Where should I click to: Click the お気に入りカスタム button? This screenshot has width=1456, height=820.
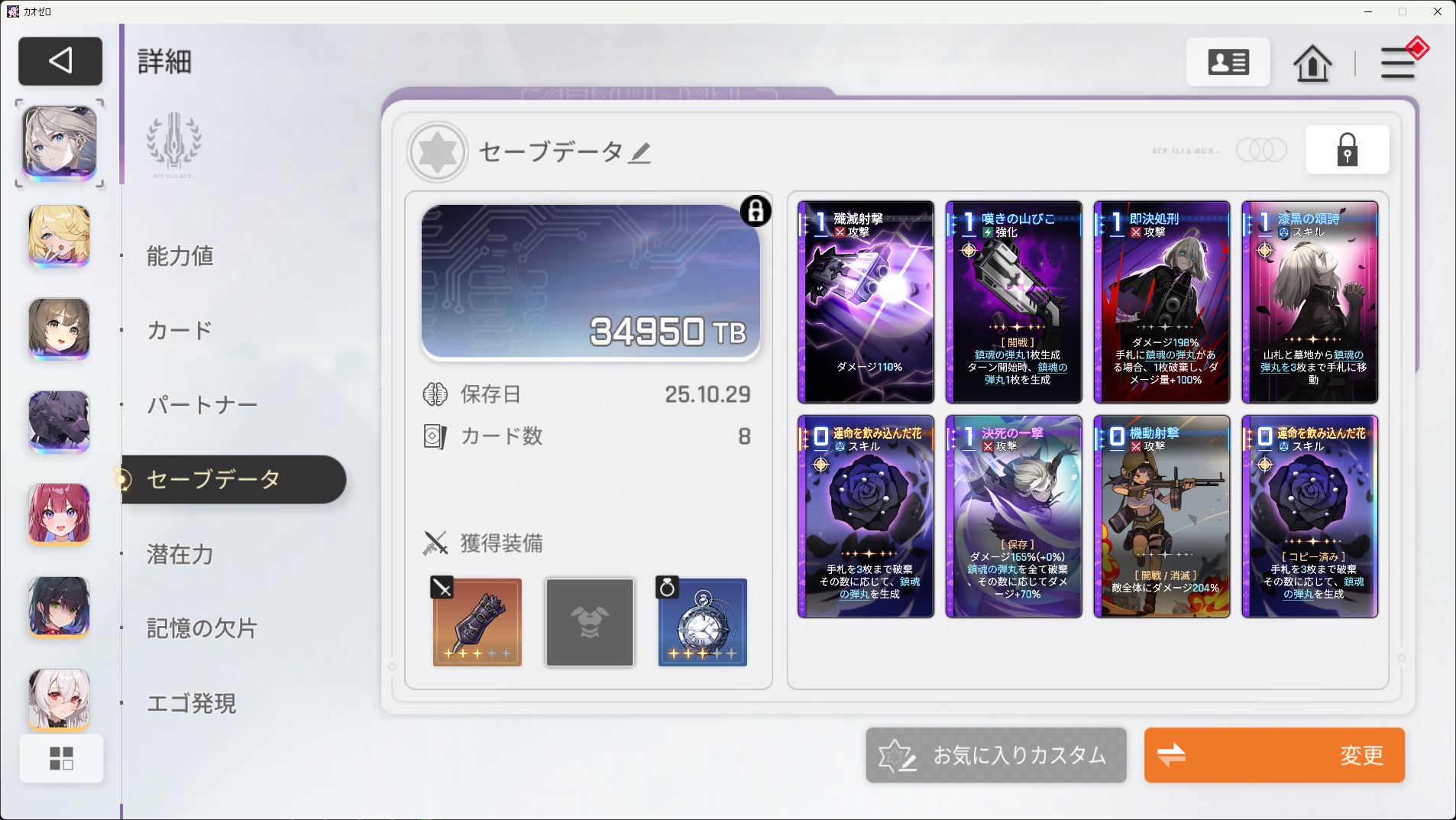click(x=996, y=755)
